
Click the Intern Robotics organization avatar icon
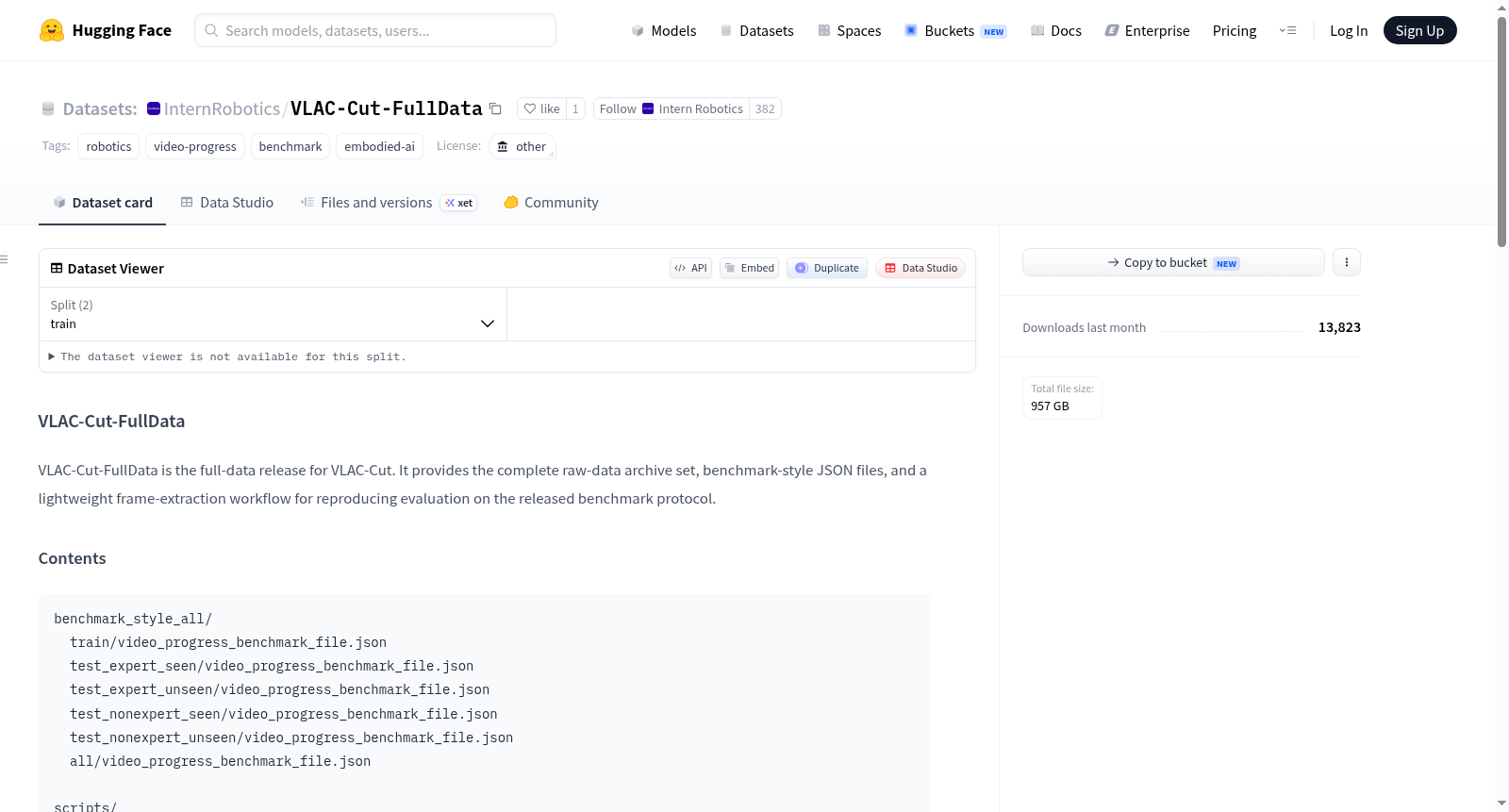click(648, 108)
